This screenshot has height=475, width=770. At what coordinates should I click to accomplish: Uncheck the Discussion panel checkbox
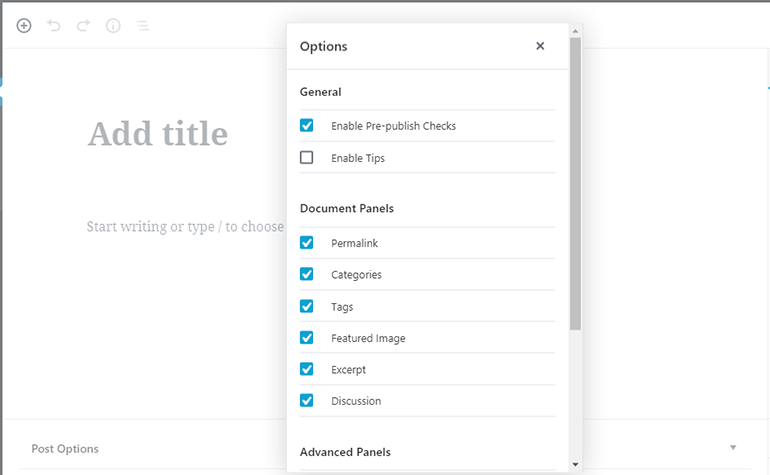307,401
